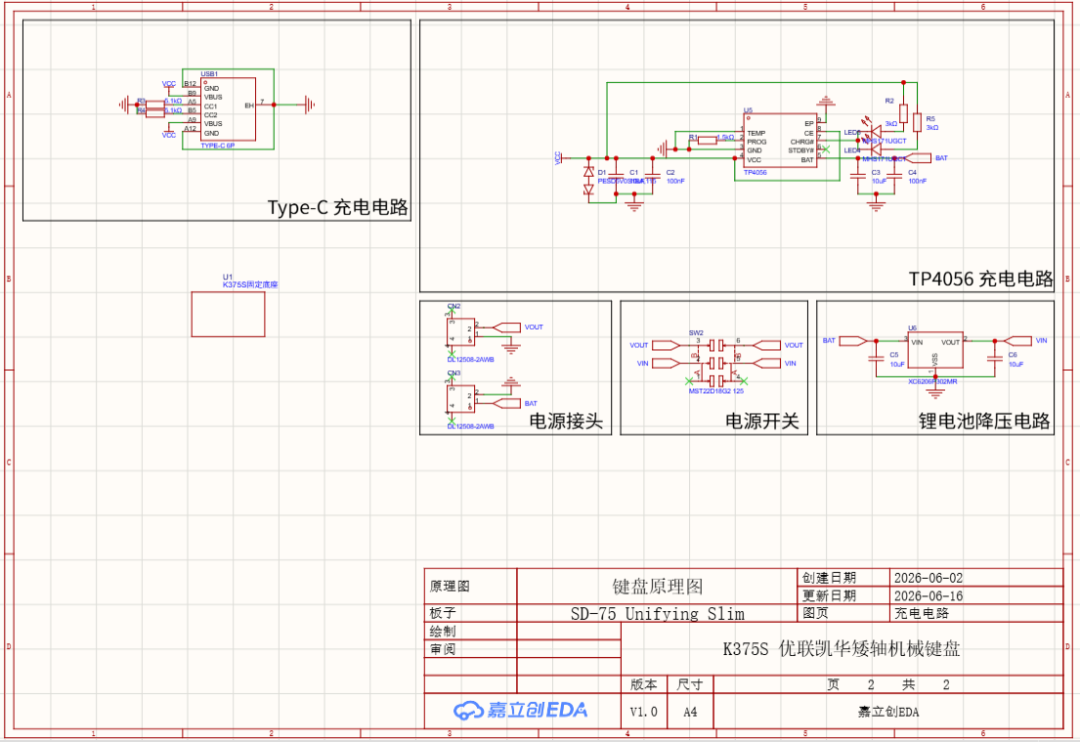Select capacitor C2 100nF symbol

(x=652, y=176)
